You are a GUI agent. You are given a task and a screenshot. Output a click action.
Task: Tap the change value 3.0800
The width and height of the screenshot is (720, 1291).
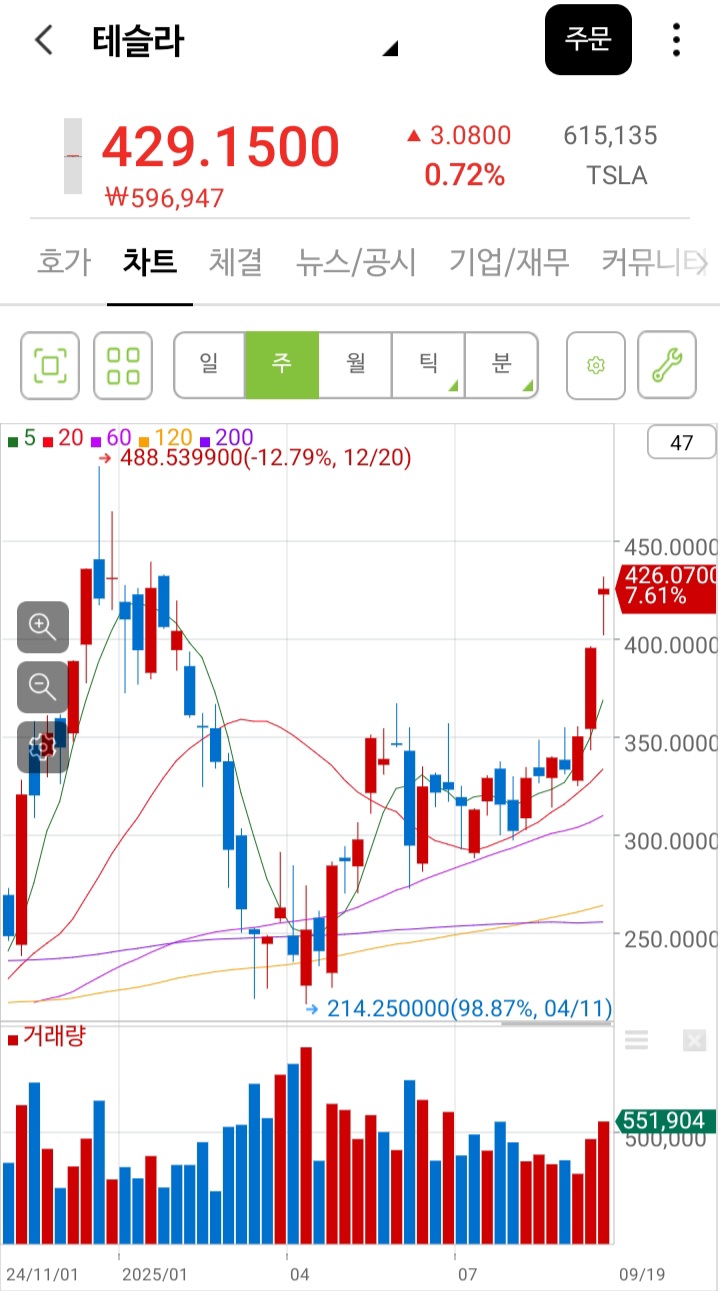coord(458,135)
